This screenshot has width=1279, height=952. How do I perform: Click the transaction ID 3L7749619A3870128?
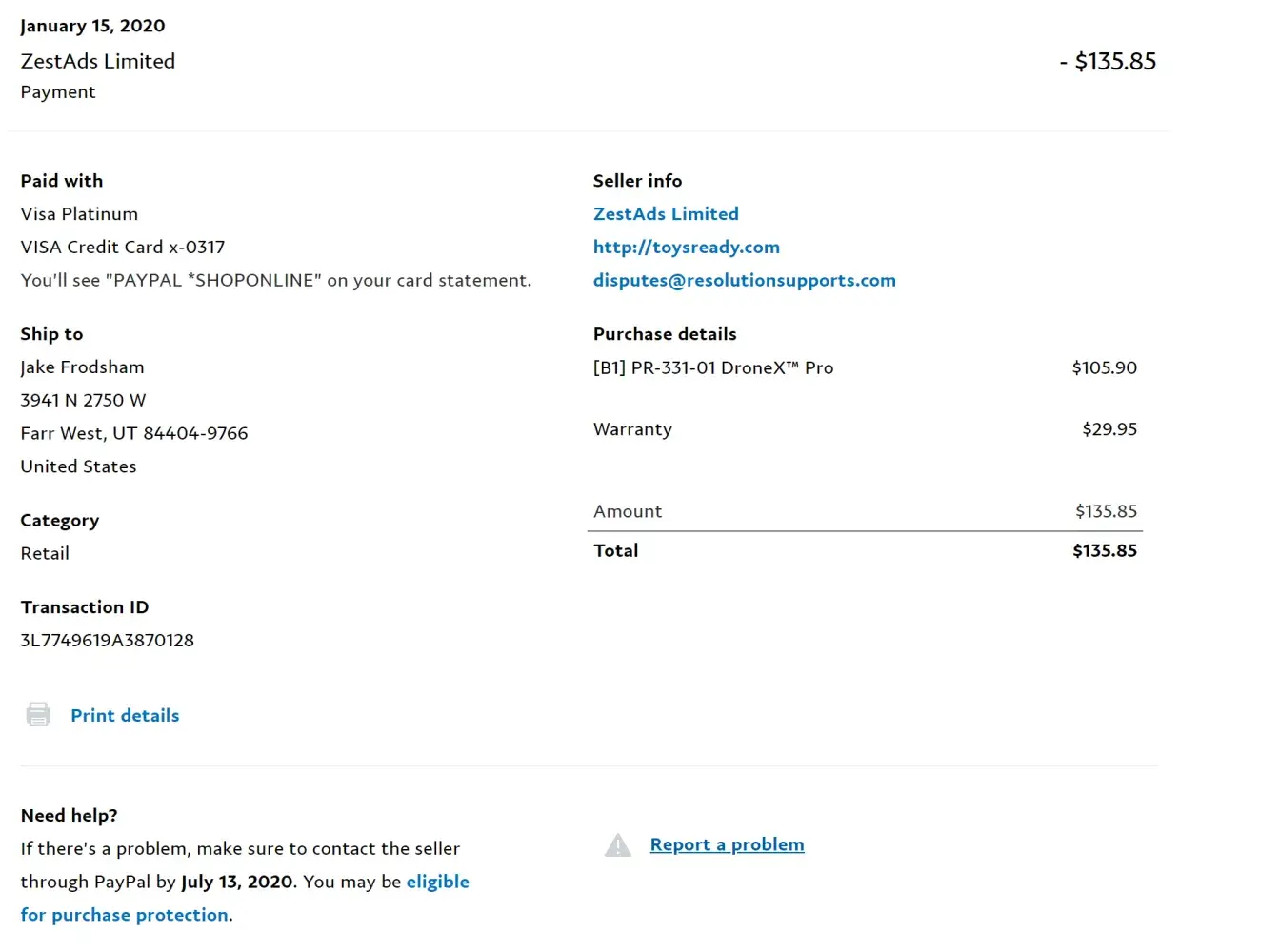coord(107,641)
